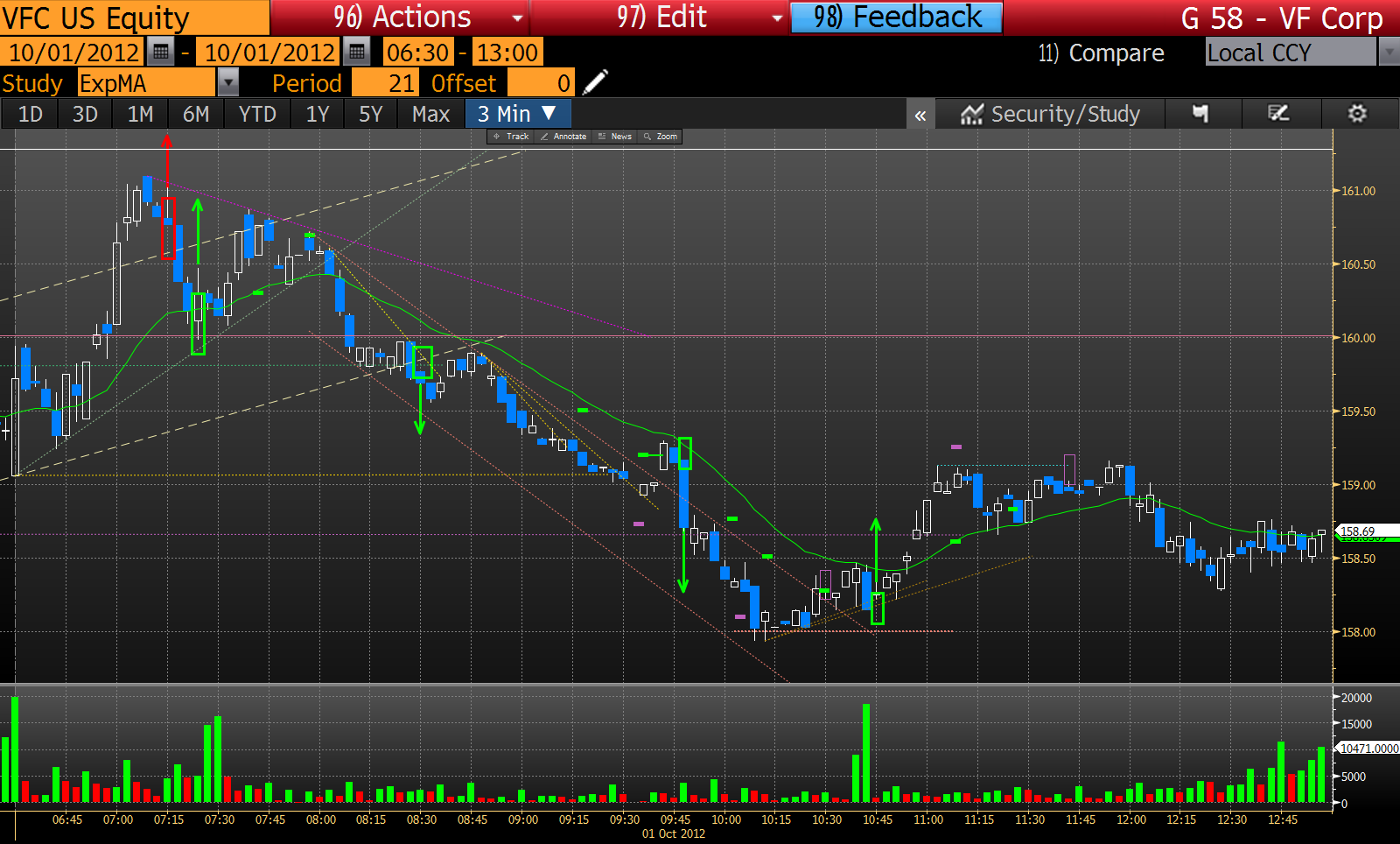Screen dimensions: 1400x844
Task: Click the start date field
Action: point(73,53)
